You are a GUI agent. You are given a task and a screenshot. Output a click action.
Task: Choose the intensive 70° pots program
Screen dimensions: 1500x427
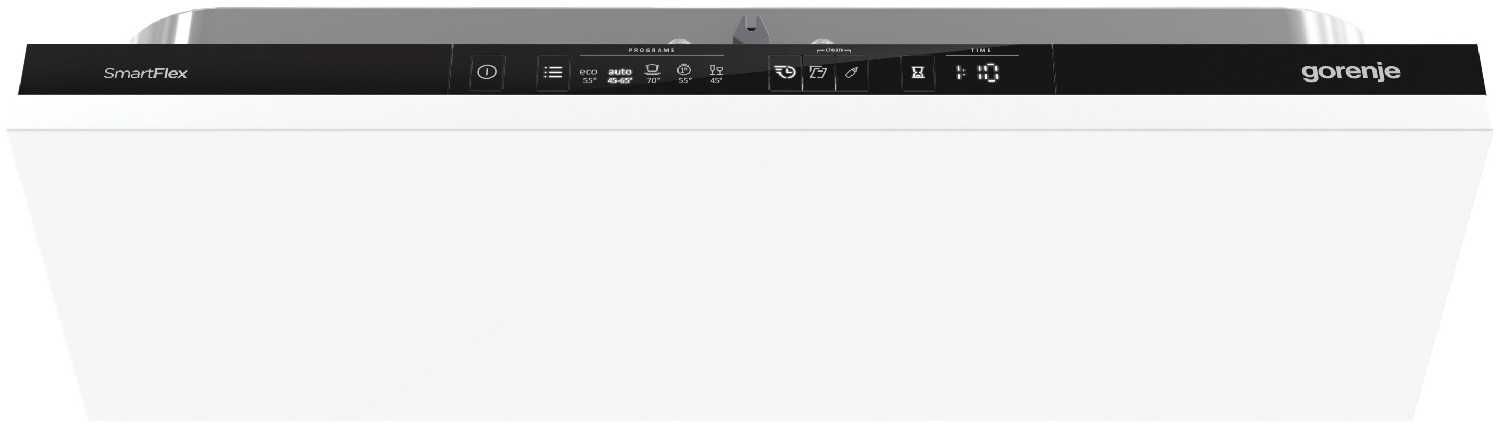[653, 74]
